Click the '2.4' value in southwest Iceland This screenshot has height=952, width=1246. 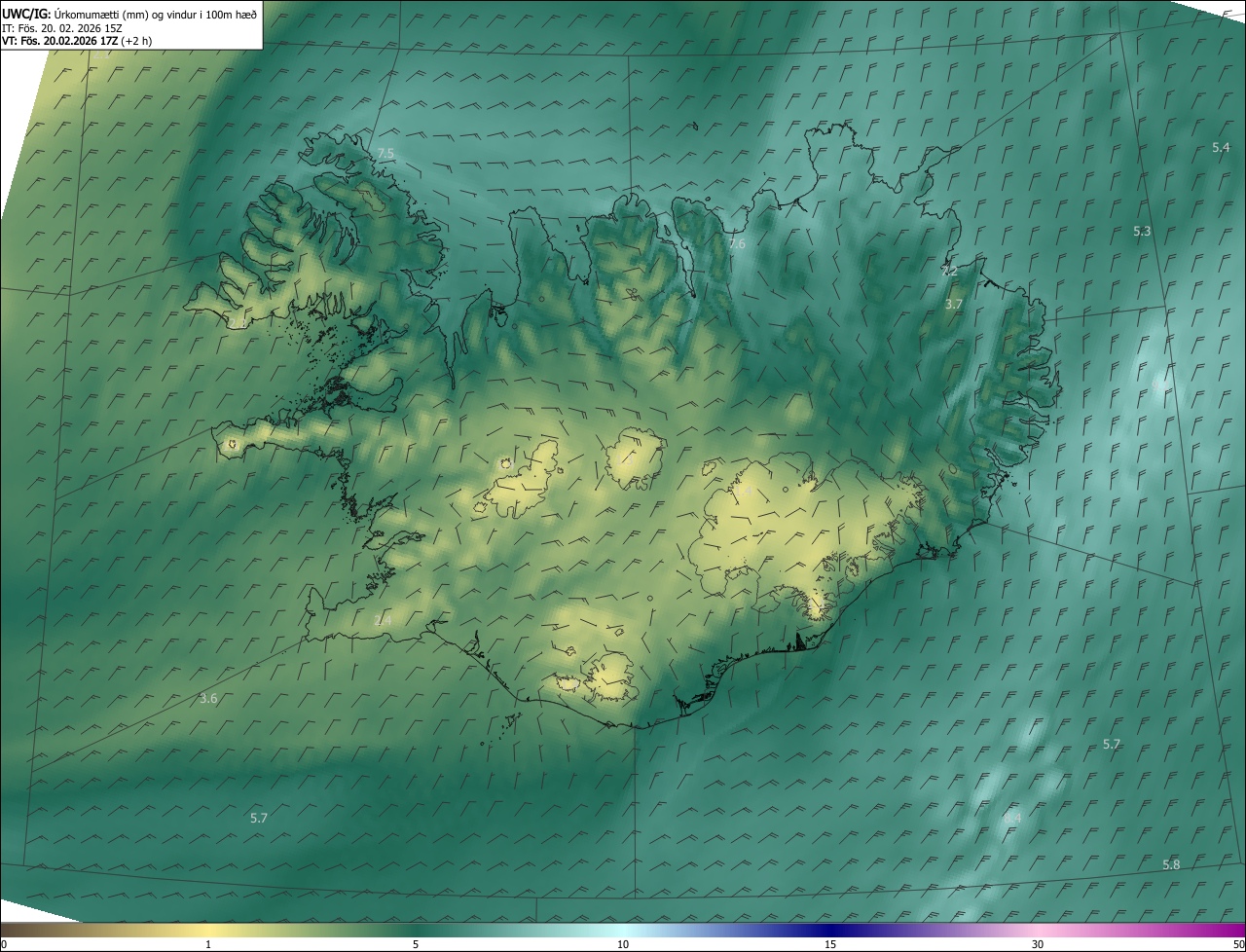(383, 620)
